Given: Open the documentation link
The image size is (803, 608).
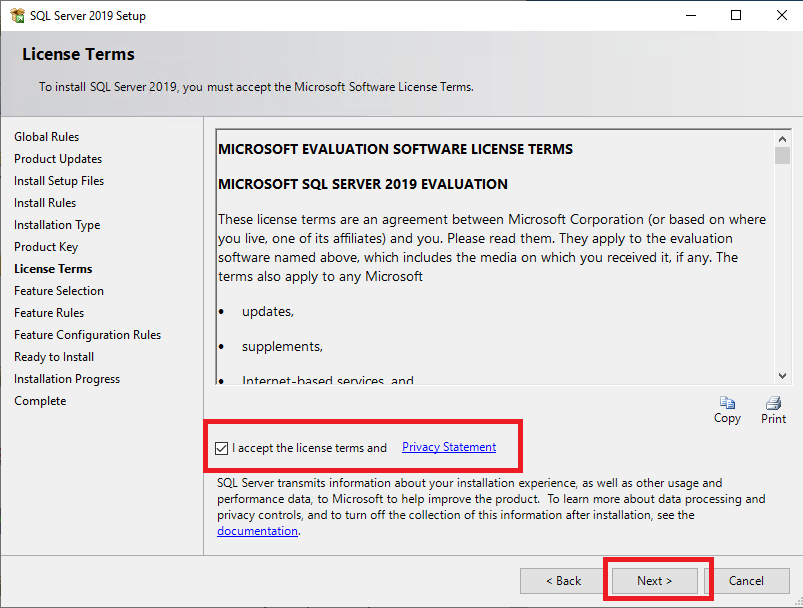Looking at the screenshot, I should (x=257, y=531).
